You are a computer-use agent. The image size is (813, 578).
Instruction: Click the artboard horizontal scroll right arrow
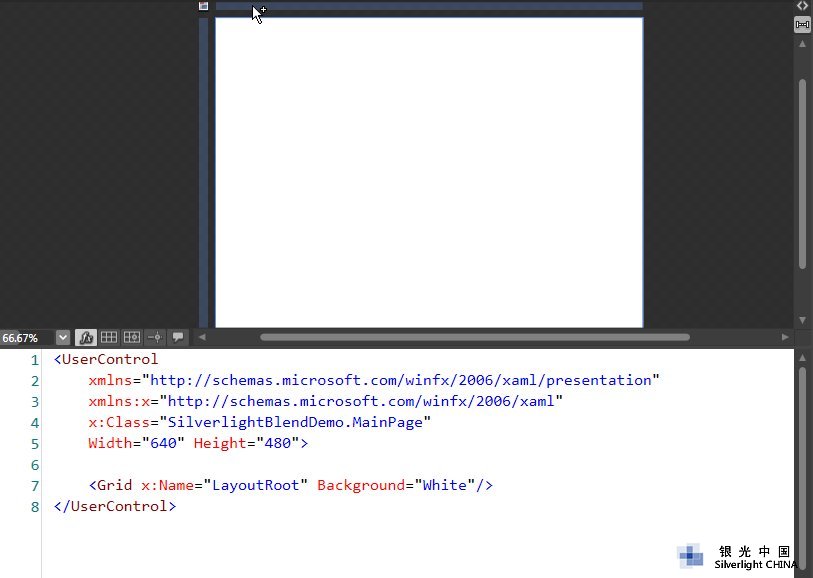click(x=785, y=337)
